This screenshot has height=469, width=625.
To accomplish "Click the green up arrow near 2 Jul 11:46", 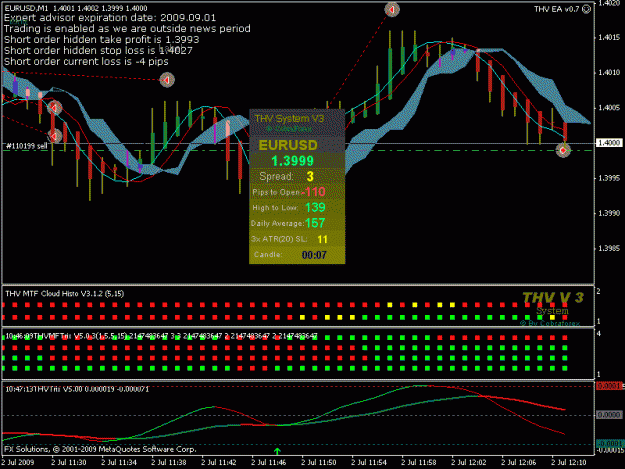I will (277, 451).
